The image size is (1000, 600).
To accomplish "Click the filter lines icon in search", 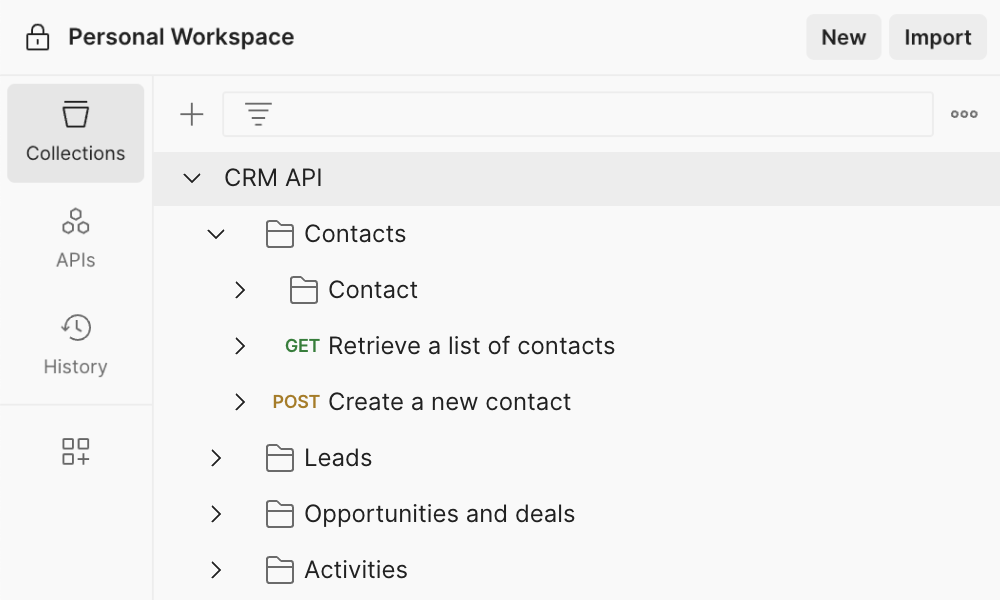I will click(x=258, y=114).
